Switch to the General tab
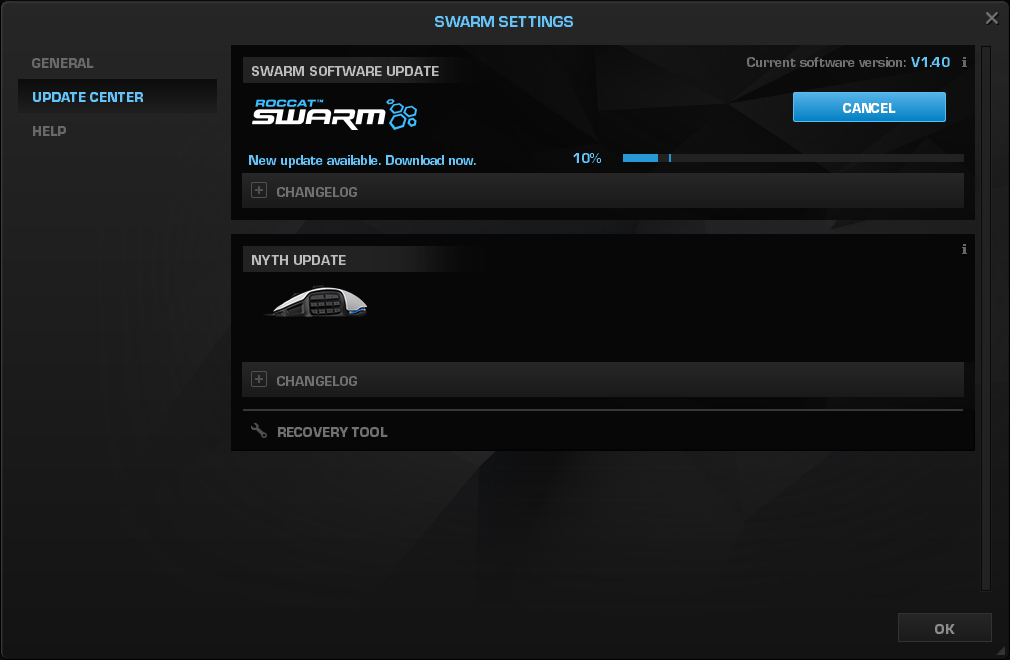 tap(63, 63)
